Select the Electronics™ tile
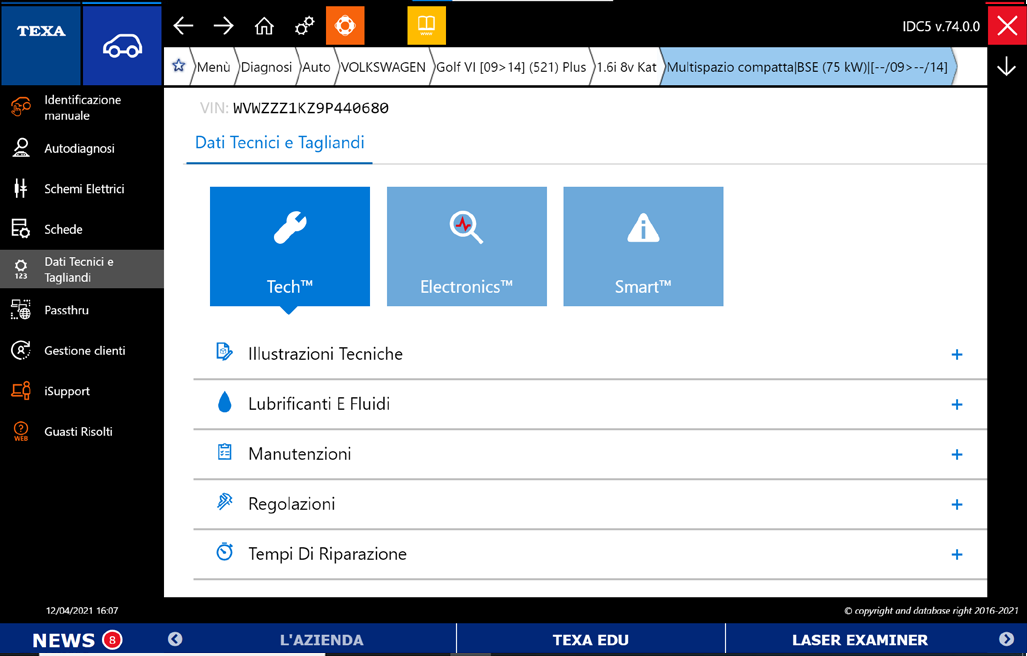This screenshot has height=656, width=1027. 466,246
